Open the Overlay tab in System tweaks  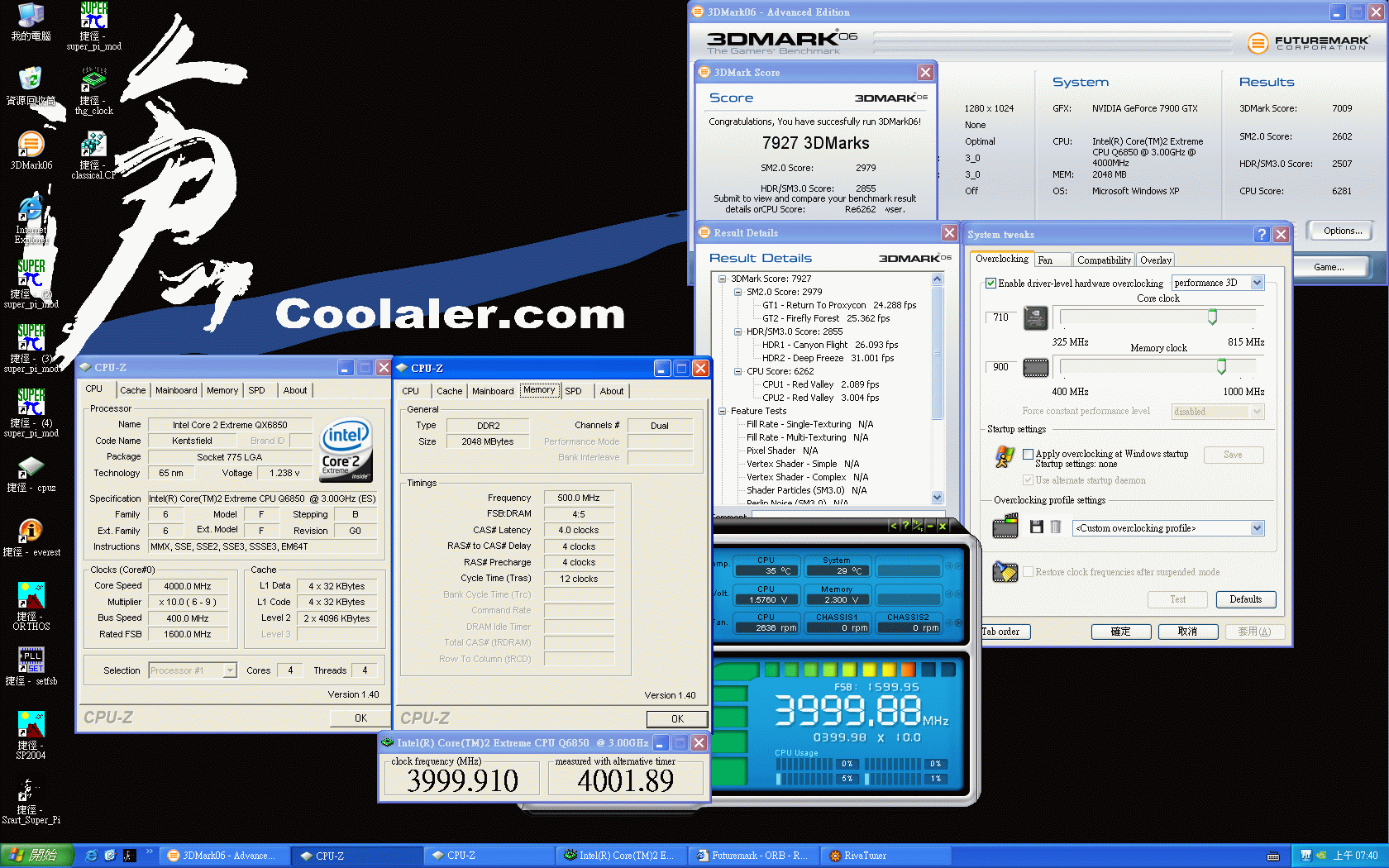point(1156,260)
